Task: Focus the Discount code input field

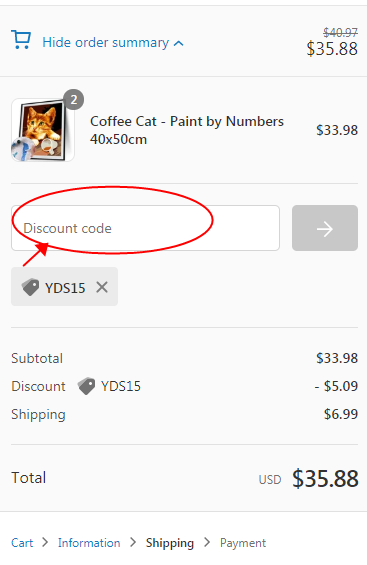Action: pos(146,228)
